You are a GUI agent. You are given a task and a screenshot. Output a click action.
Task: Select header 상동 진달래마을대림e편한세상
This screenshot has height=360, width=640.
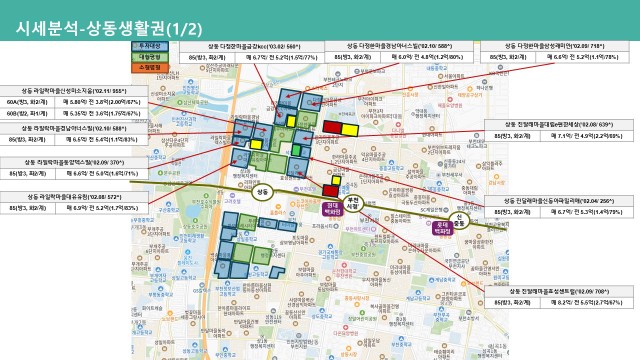coord(559,125)
